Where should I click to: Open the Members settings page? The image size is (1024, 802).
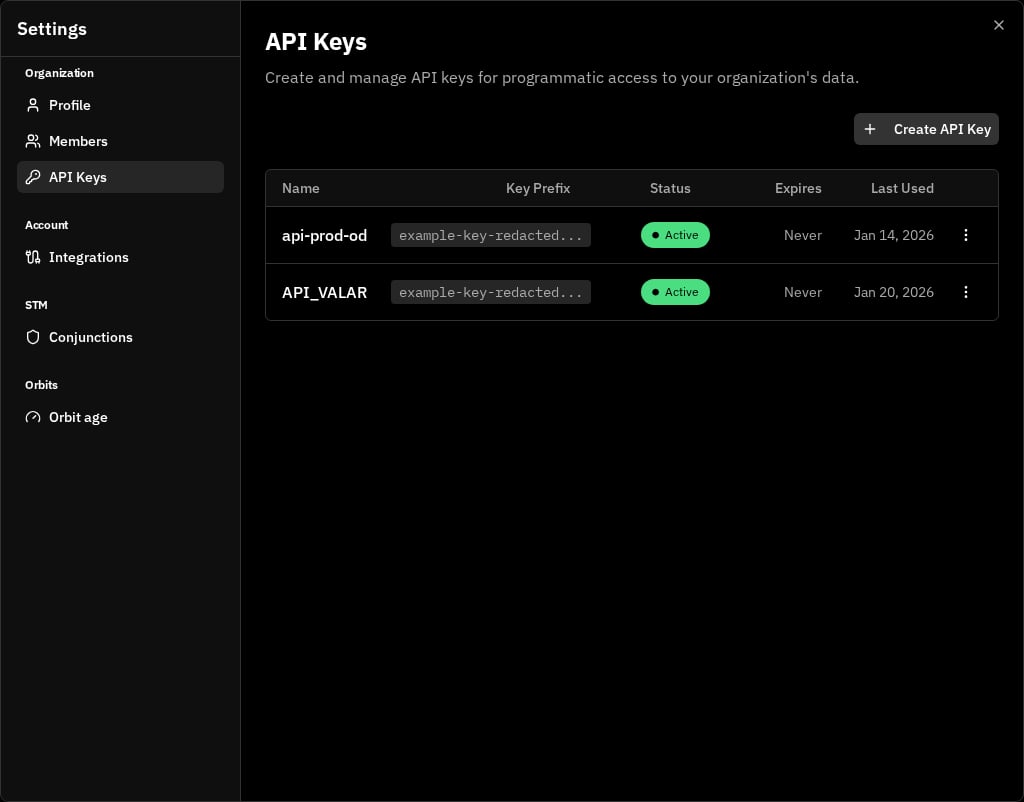(x=120, y=141)
